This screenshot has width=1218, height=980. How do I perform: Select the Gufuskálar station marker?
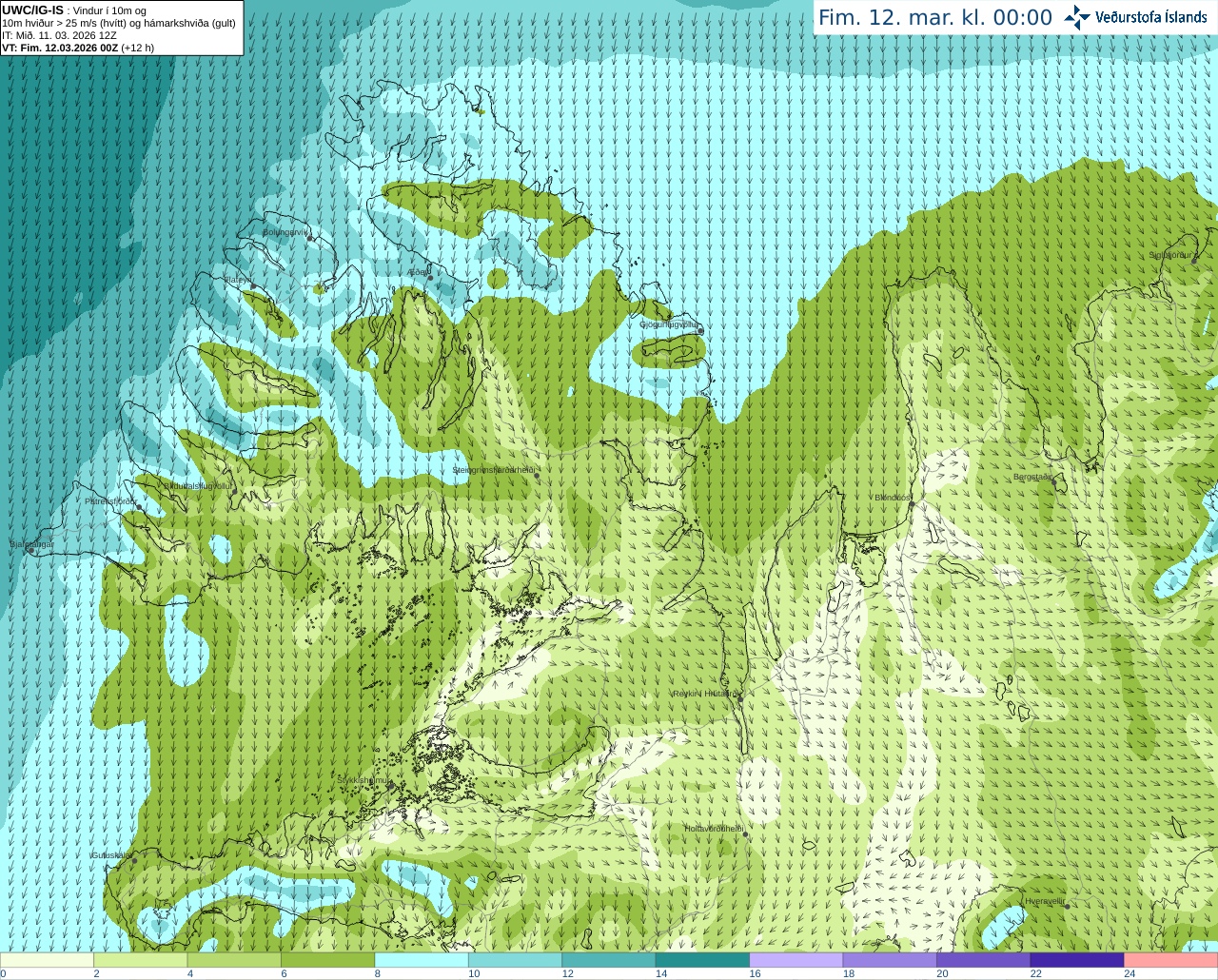click(x=134, y=861)
